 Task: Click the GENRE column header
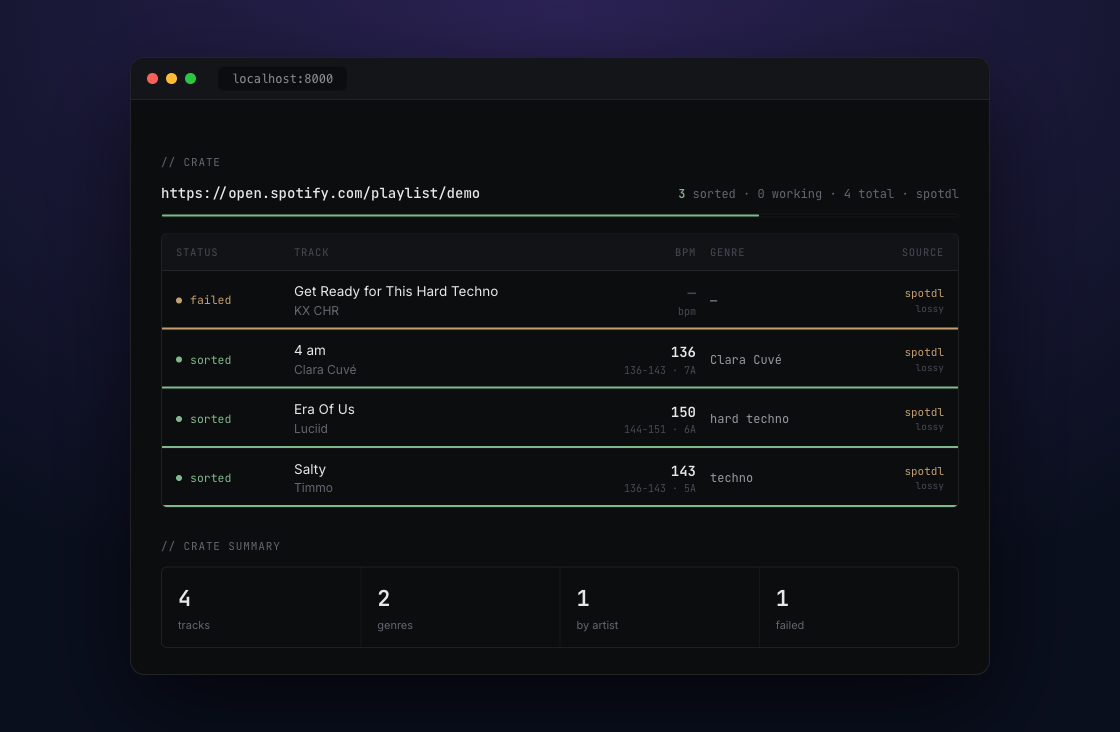pos(727,253)
